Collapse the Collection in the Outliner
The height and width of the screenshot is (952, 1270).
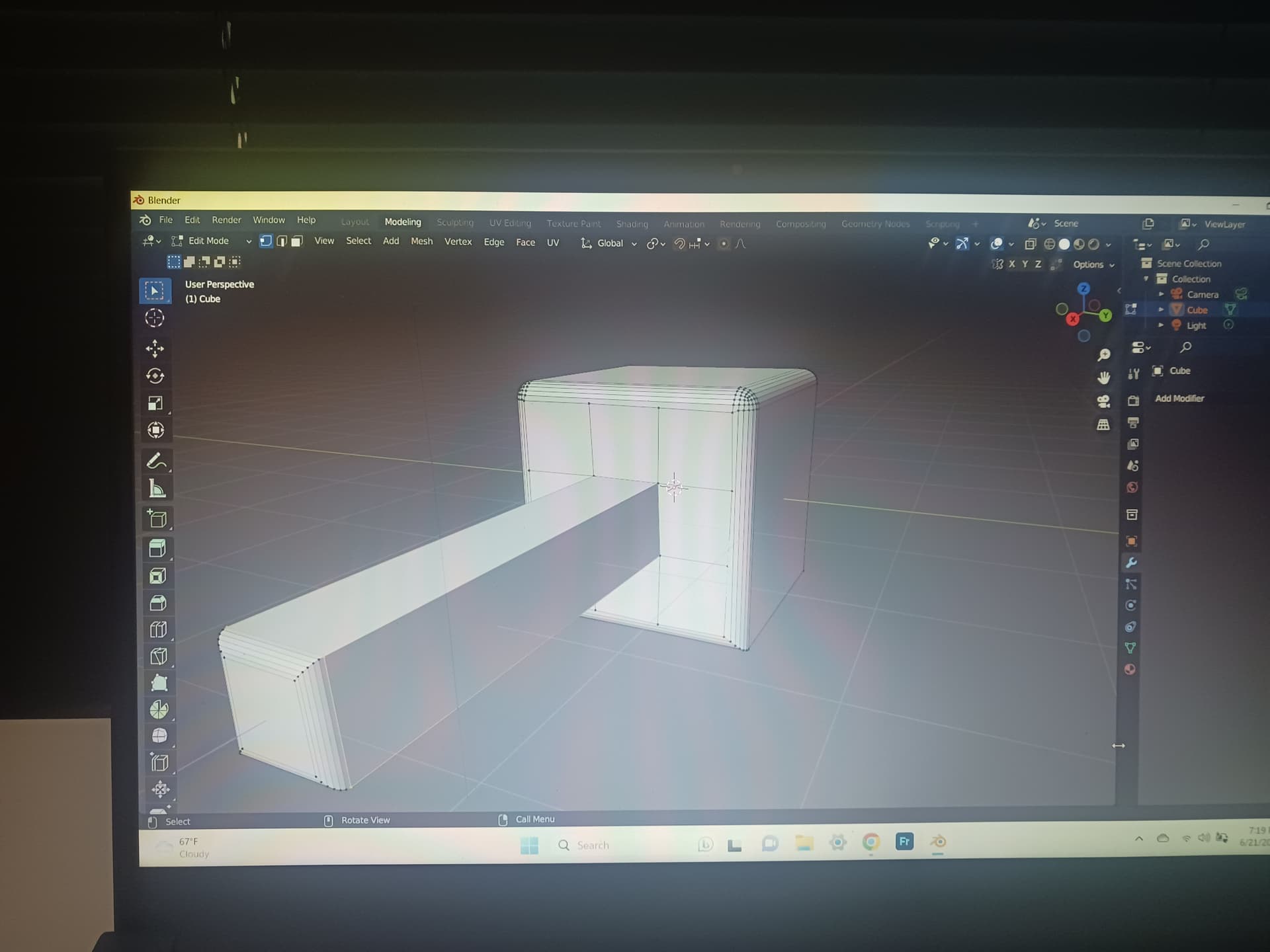[1146, 278]
